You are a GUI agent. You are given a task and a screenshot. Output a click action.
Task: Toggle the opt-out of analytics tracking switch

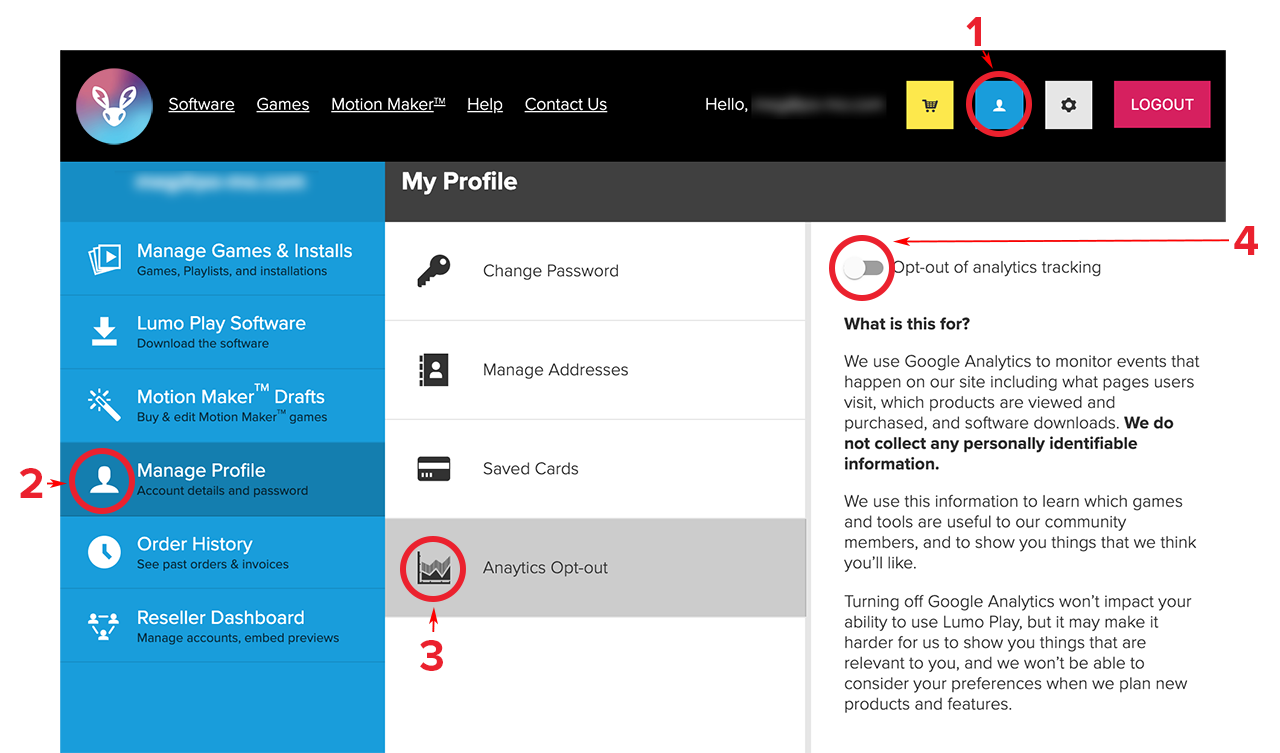click(864, 268)
